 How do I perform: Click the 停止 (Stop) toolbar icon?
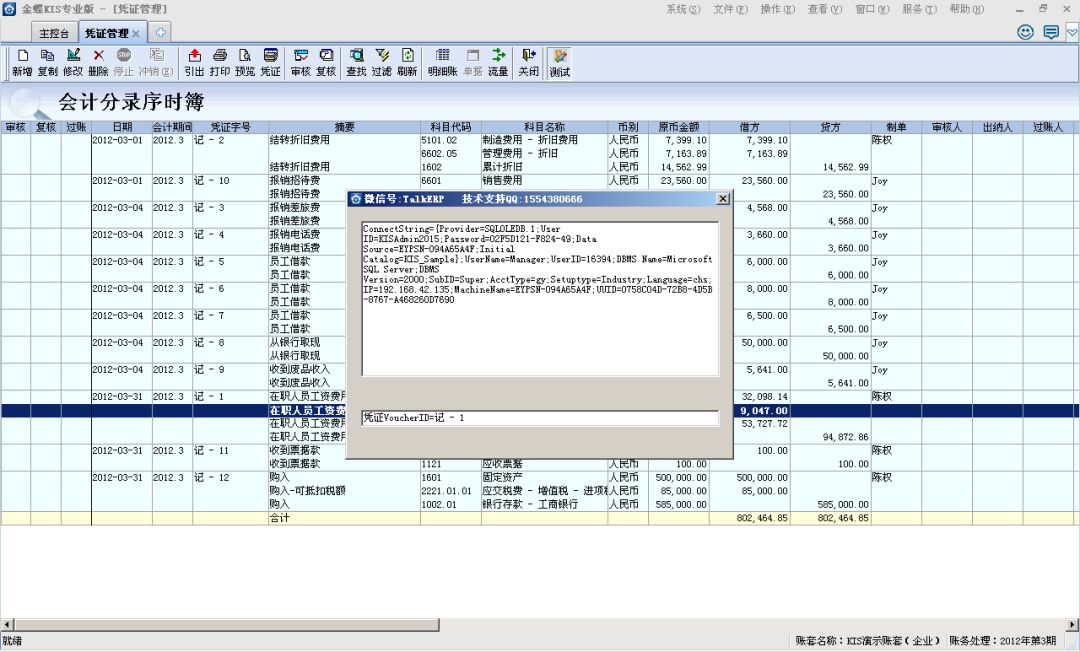pos(124,62)
